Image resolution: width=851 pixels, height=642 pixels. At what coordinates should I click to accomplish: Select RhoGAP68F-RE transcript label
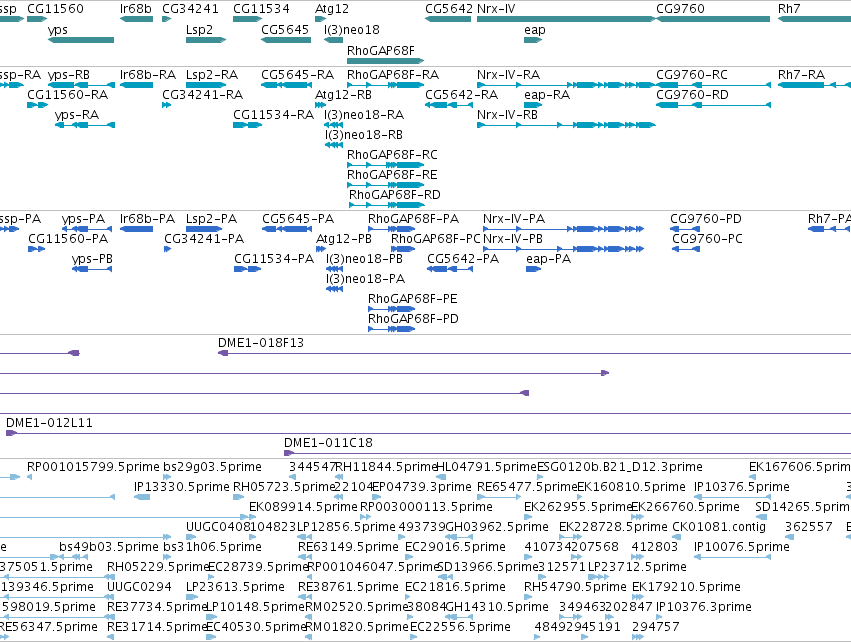click(392, 175)
